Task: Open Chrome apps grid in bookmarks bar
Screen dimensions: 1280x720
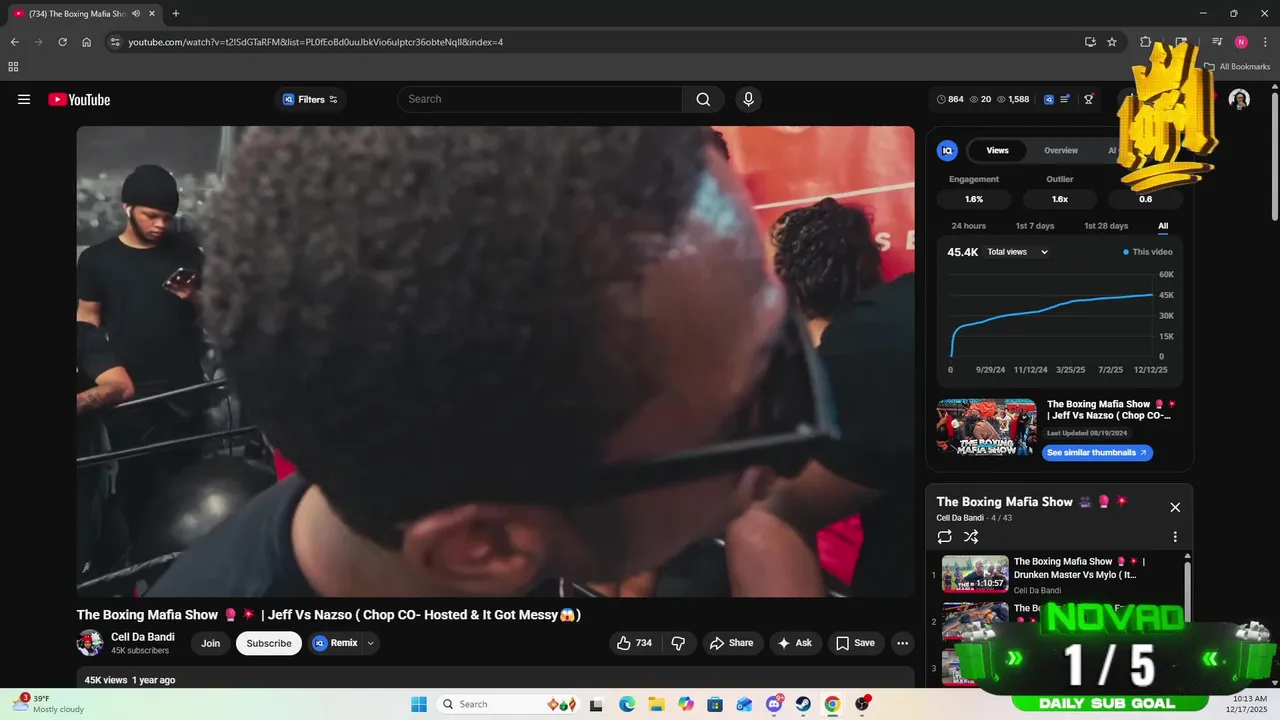Action: (13, 67)
